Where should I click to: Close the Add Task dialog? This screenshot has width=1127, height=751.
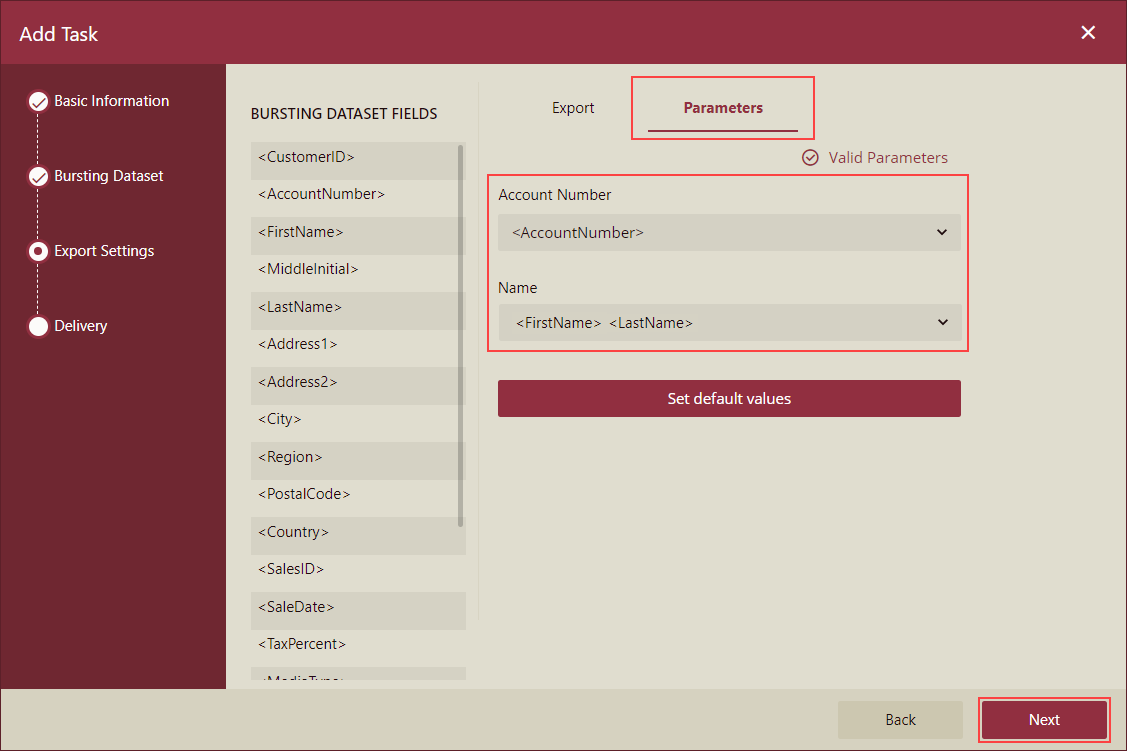pos(1088,32)
